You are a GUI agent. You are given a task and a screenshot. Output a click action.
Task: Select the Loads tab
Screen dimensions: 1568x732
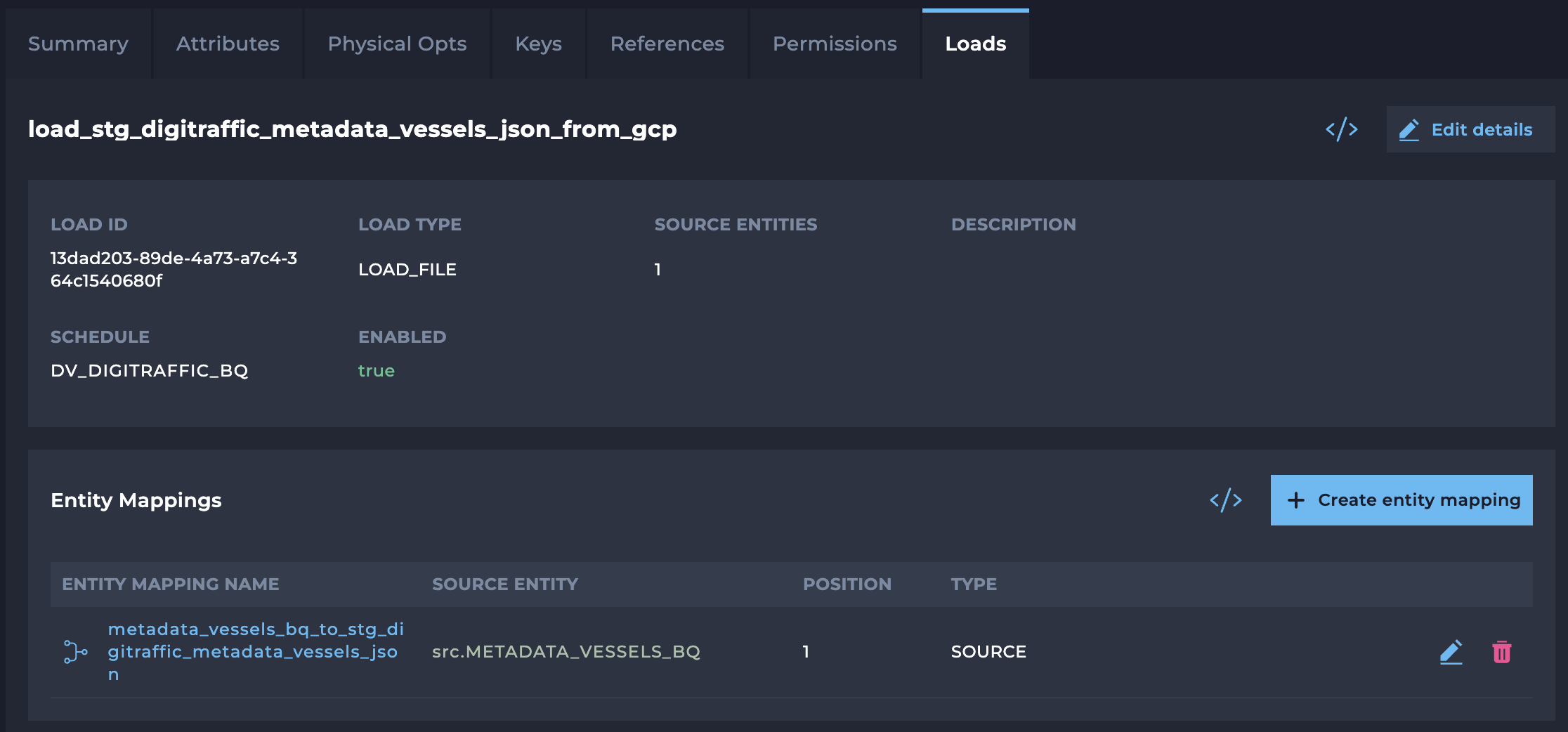(x=975, y=44)
